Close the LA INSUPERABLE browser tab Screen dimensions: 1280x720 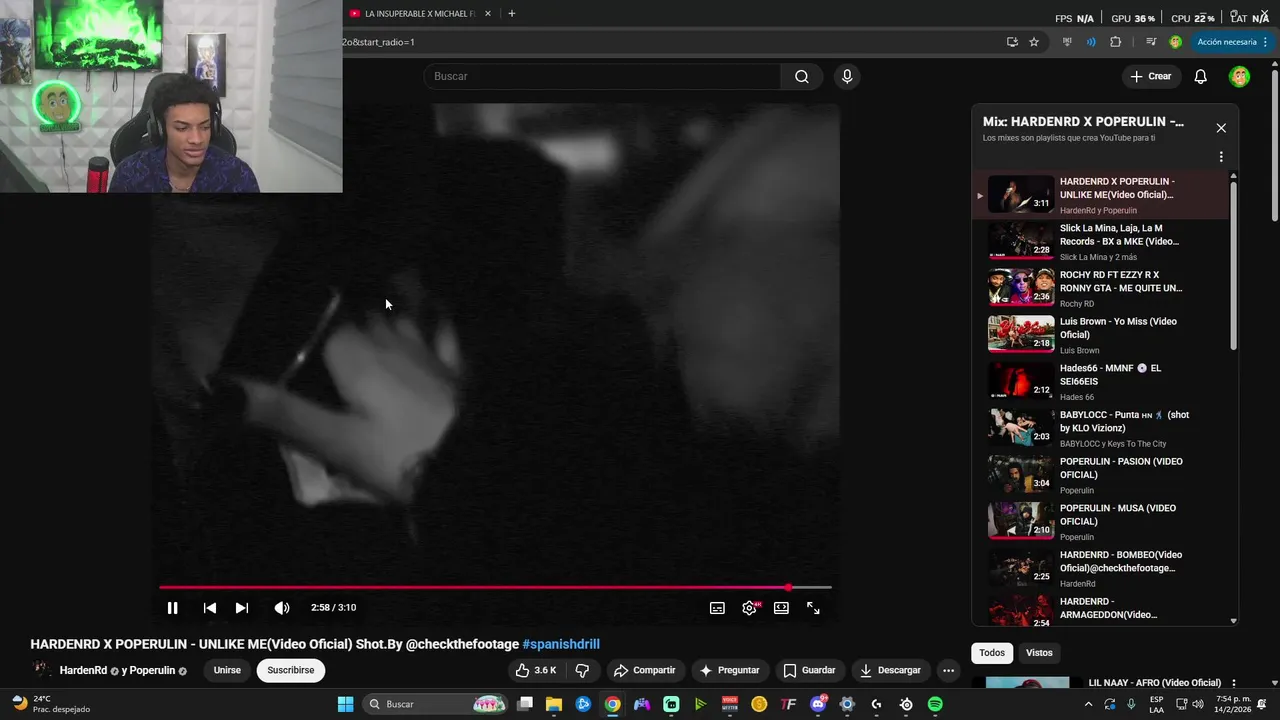point(488,14)
